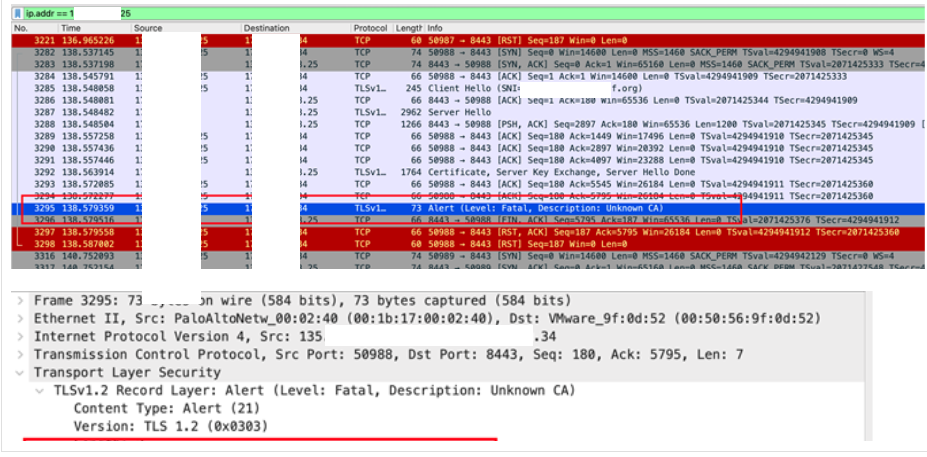Select packet 3289 with Ack=1449
Screen dimensions: 927x457
(x=468, y=136)
